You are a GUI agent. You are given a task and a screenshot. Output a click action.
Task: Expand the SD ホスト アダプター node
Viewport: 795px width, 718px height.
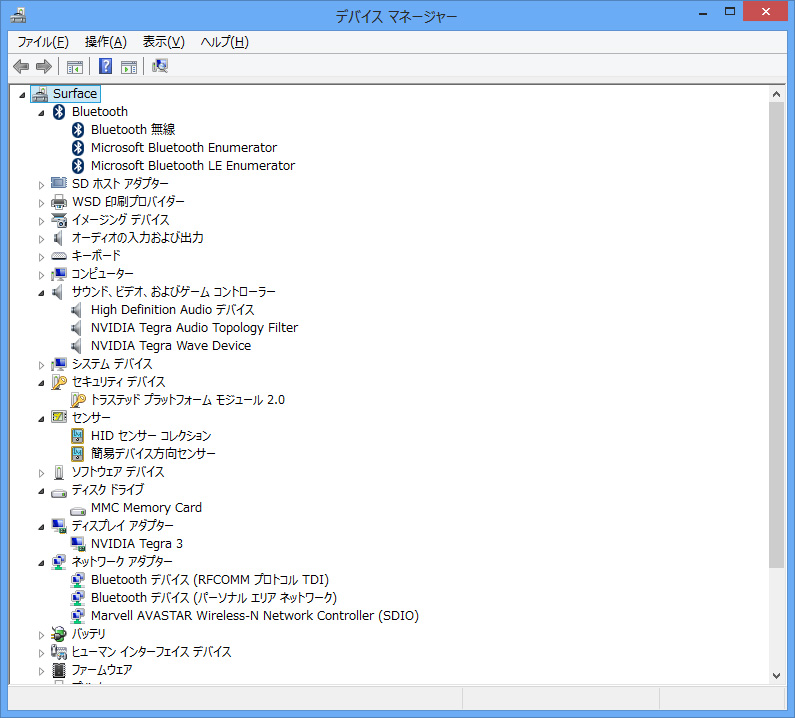42,184
